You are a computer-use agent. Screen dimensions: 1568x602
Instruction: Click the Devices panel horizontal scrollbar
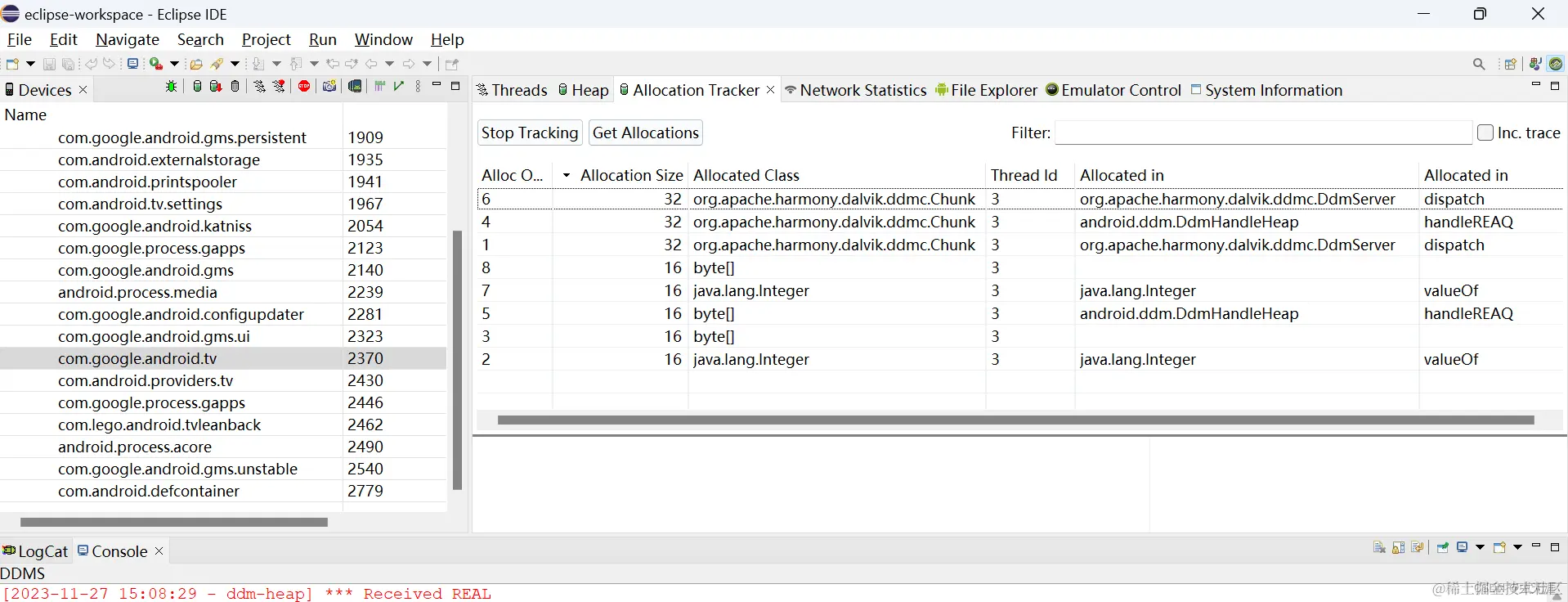(x=173, y=522)
